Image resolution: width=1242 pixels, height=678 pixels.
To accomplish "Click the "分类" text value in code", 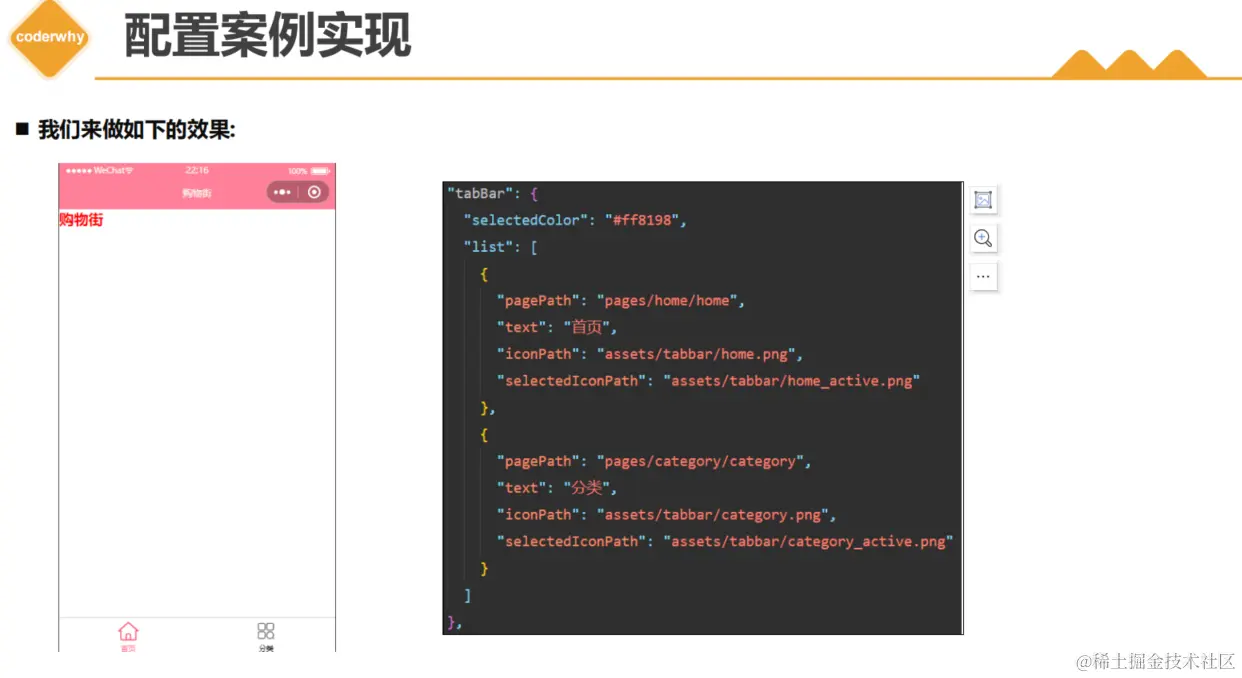I will tap(587, 488).
